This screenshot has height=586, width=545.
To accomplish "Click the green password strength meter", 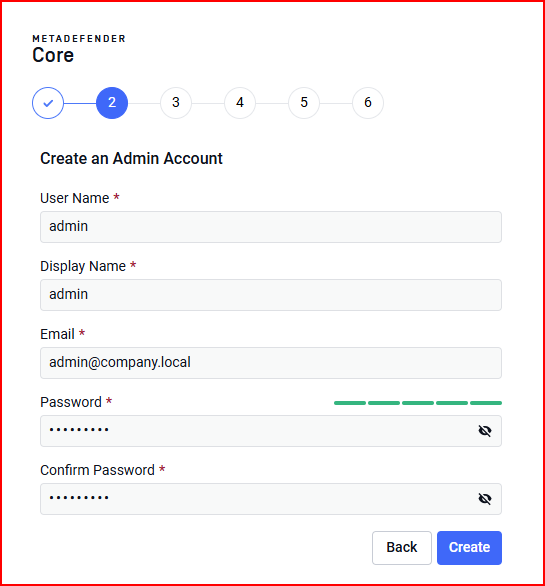I will tap(418, 403).
